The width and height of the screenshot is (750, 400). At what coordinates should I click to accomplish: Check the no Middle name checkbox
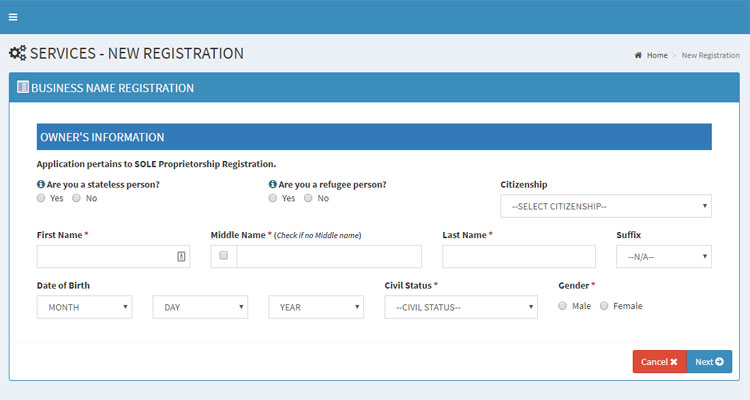223,256
